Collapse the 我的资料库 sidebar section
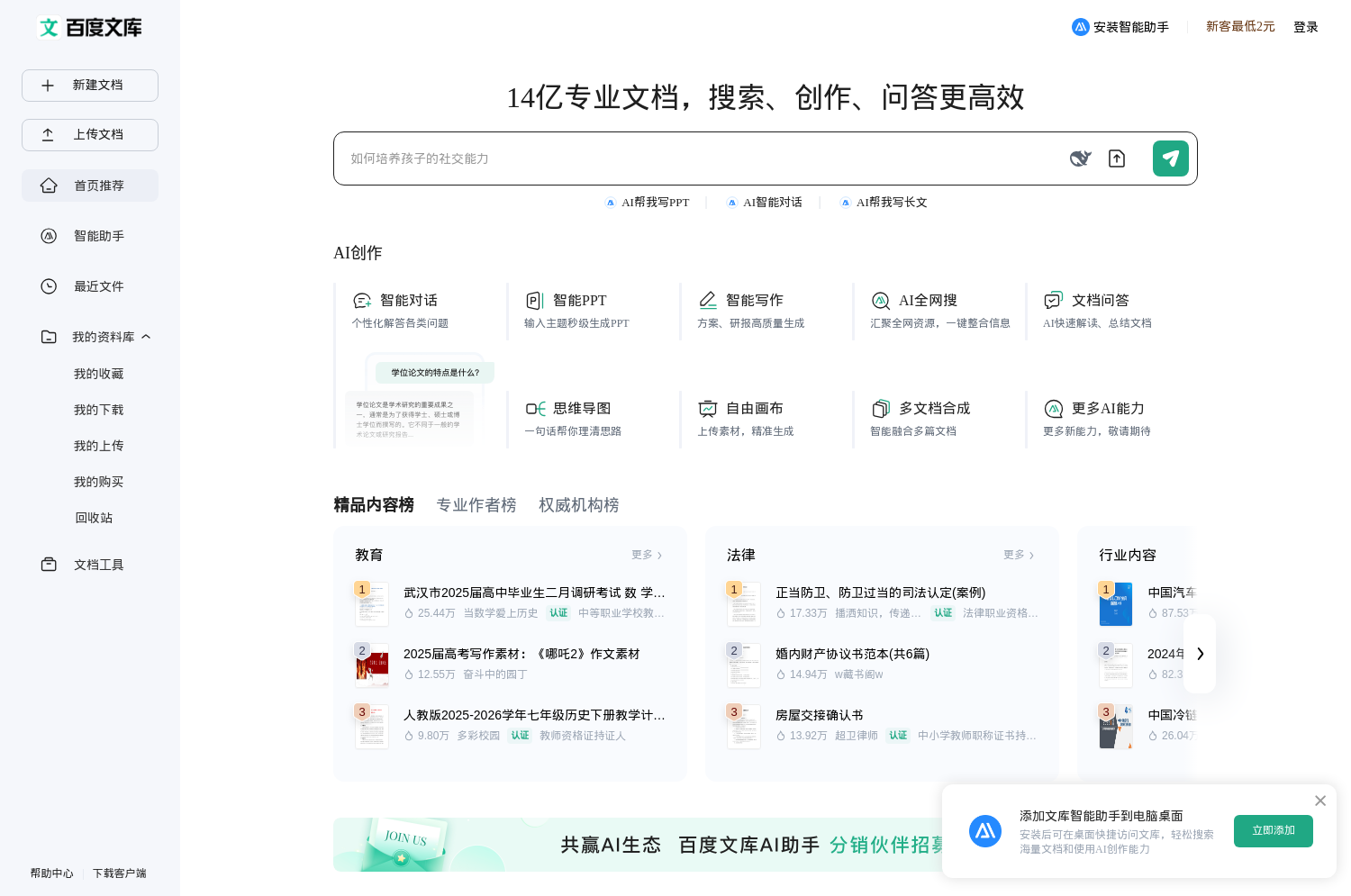This screenshot has width=1351, height=896. [x=146, y=336]
